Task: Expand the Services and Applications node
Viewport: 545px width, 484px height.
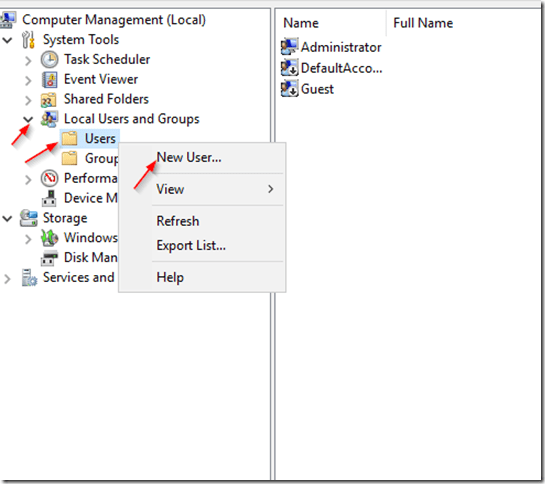Action: point(7,279)
